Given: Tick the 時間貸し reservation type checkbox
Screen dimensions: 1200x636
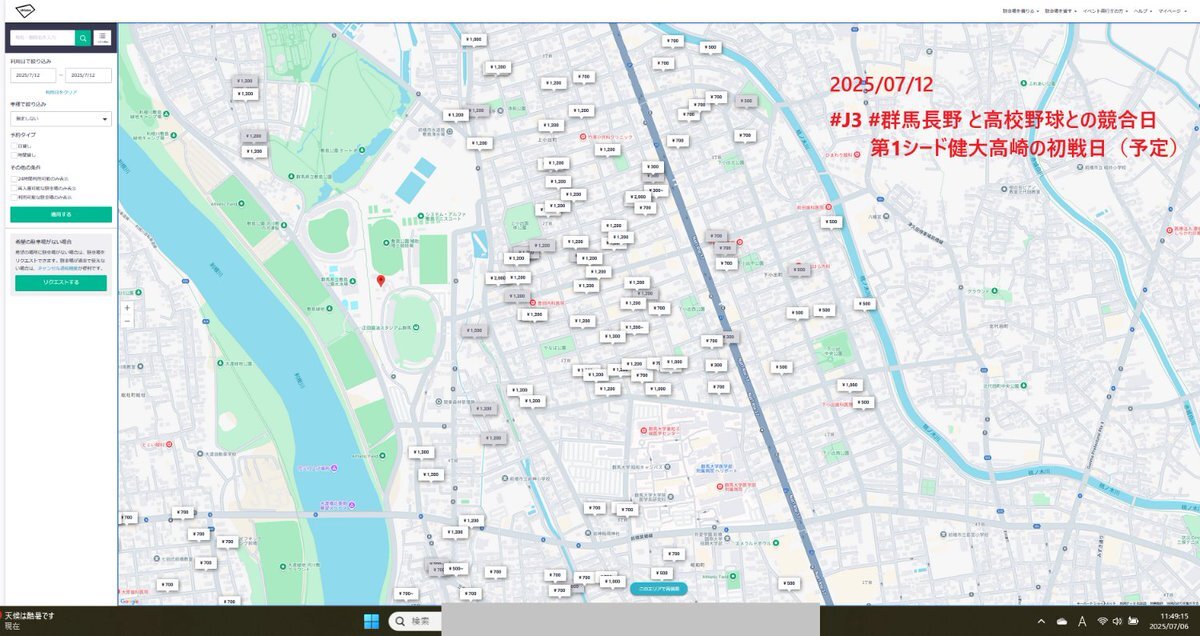Looking at the screenshot, I should point(13,155).
